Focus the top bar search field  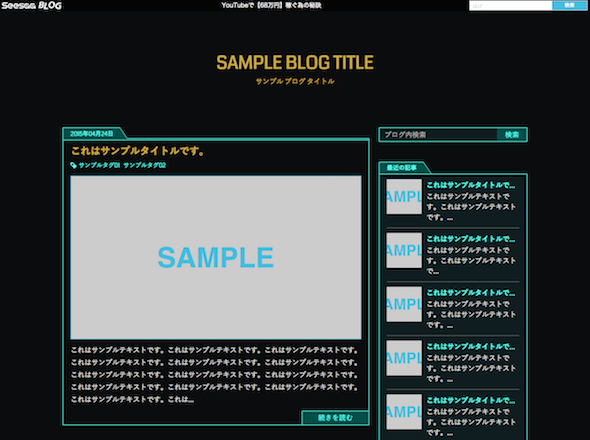coord(511,5)
